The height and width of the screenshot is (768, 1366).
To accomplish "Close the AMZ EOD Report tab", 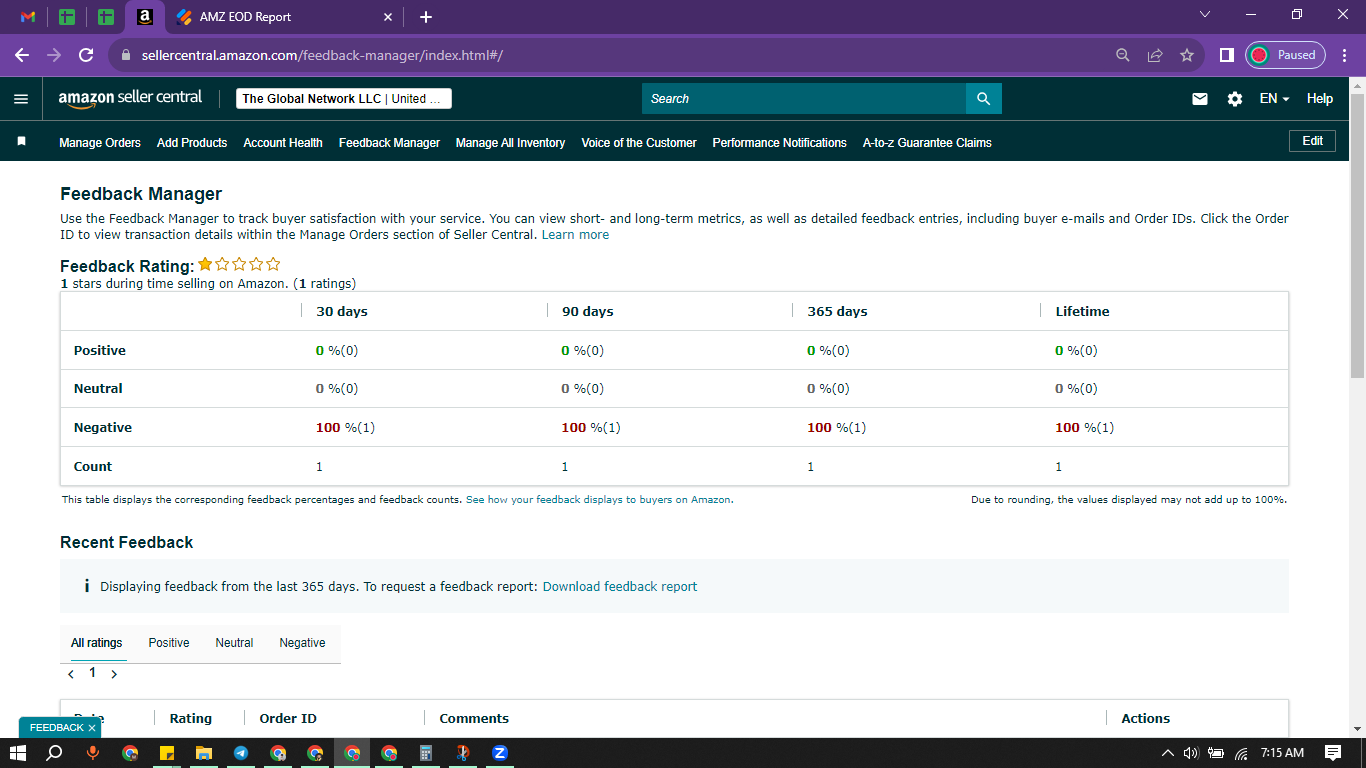I will [x=388, y=17].
